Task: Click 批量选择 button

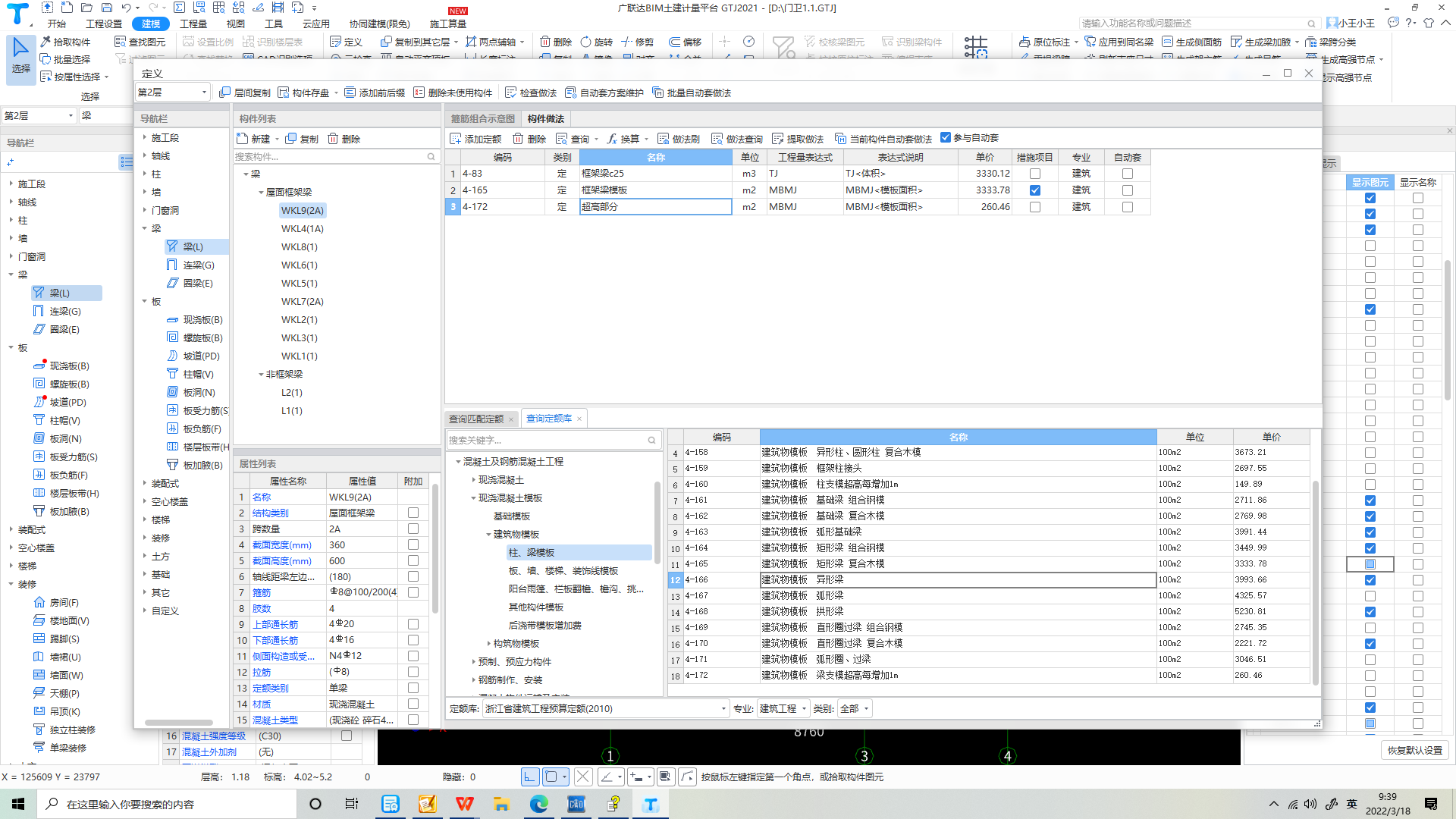Action: coord(65,59)
